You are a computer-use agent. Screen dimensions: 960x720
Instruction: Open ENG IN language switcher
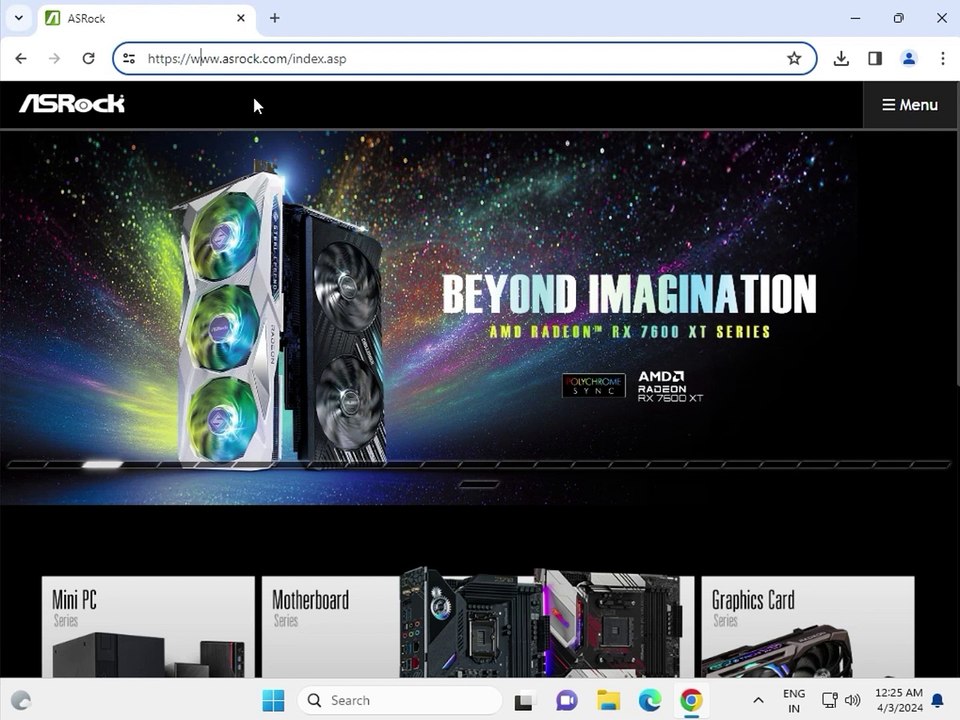794,700
